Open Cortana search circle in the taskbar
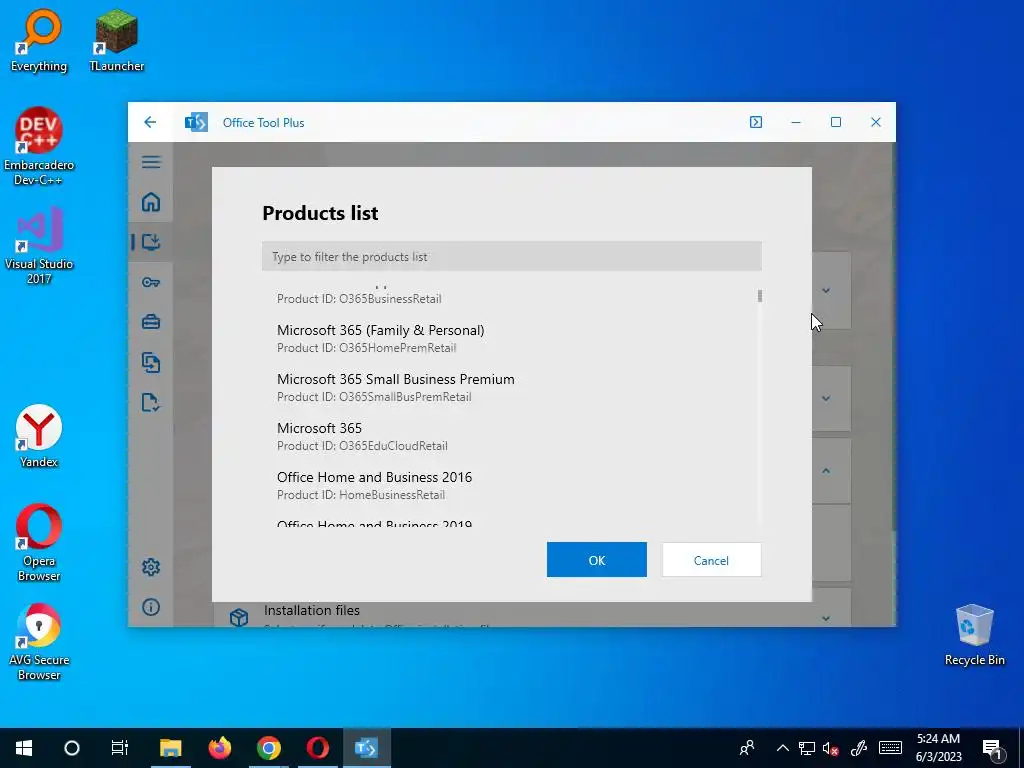1024x768 pixels. coord(72,748)
